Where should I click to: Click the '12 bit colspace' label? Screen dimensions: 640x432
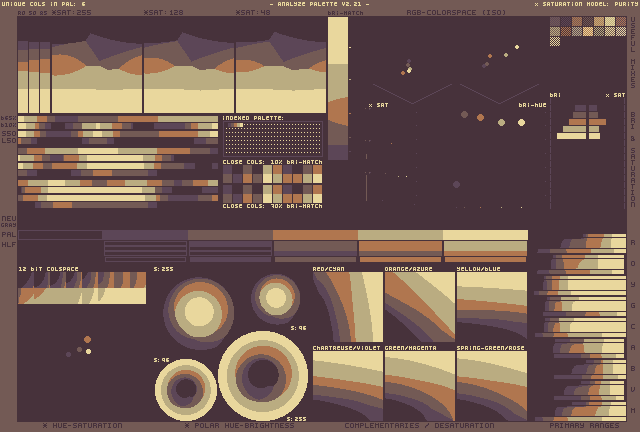click(48, 269)
